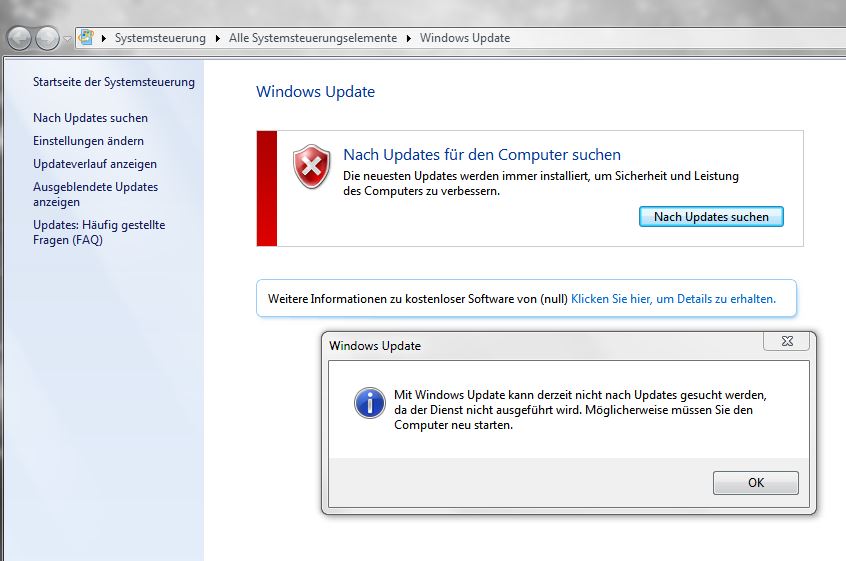Open Ausgeblendete Updates anzeigen link
846x561 pixels.
click(x=95, y=194)
